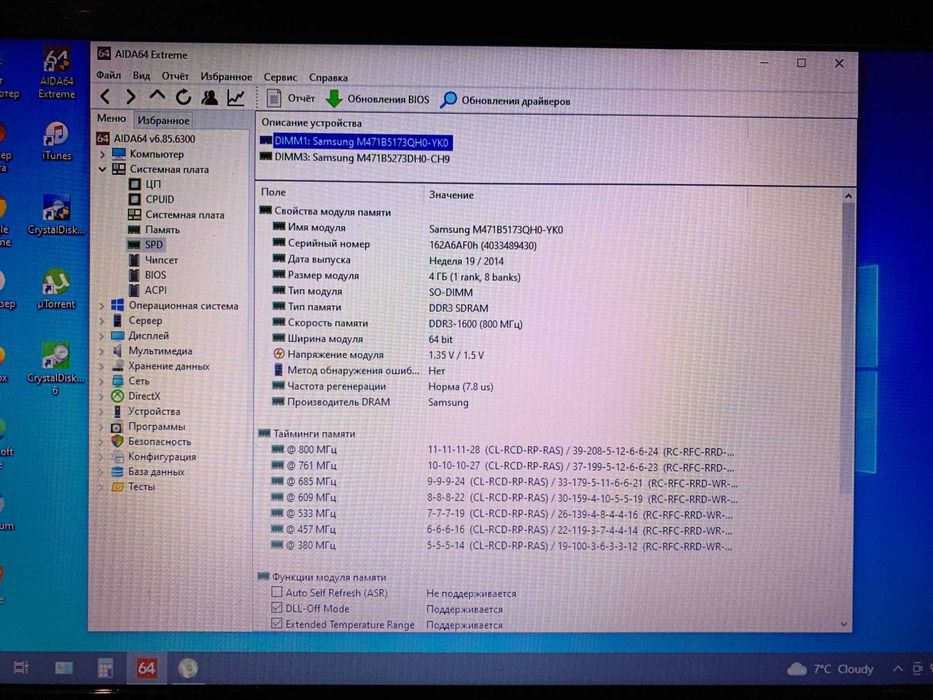Toggle DLL-Off Mode checkbox
This screenshot has width=933, height=700.
click(276, 608)
